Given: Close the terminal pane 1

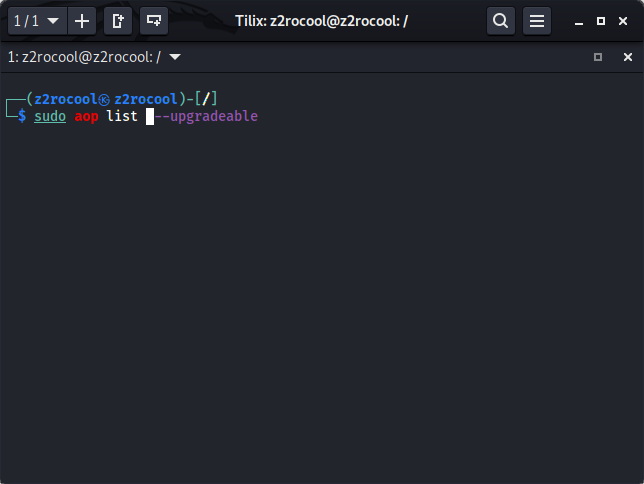Looking at the screenshot, I should pos(628,57).
